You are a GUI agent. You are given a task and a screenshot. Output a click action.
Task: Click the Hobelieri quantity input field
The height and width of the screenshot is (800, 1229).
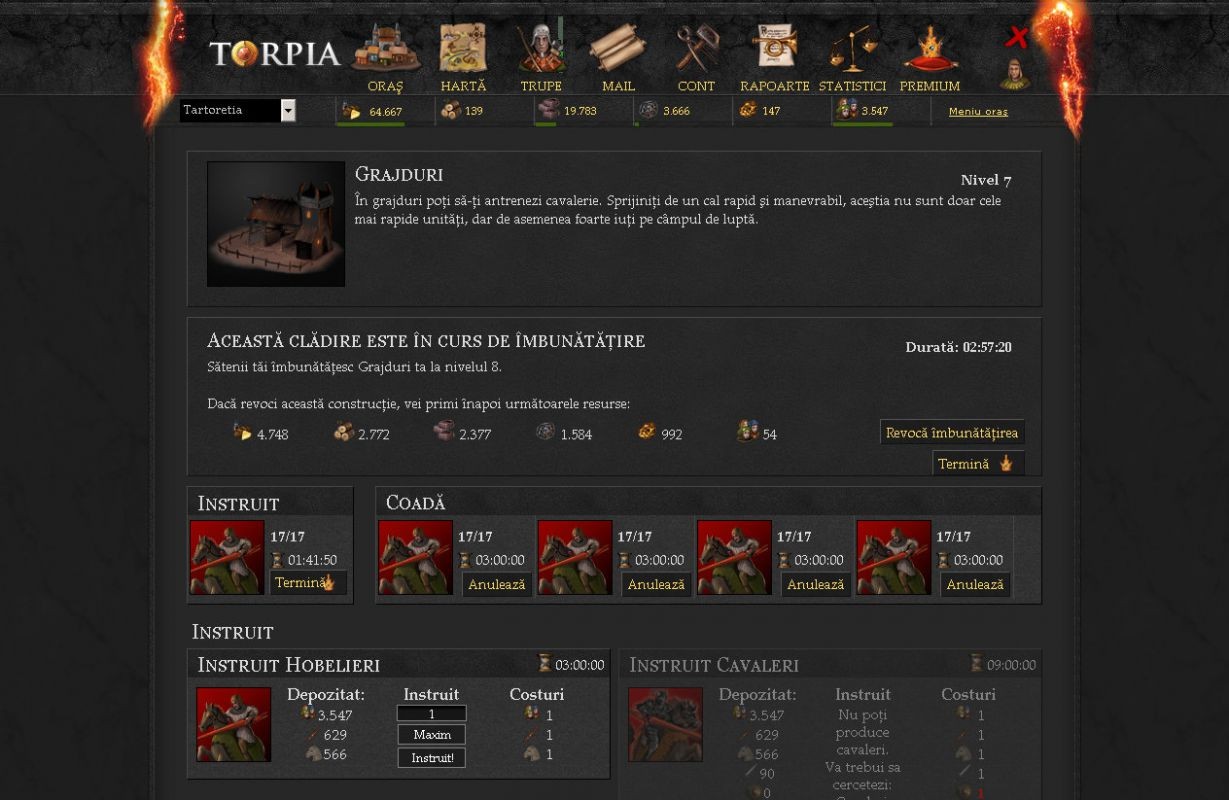[432, 714]
